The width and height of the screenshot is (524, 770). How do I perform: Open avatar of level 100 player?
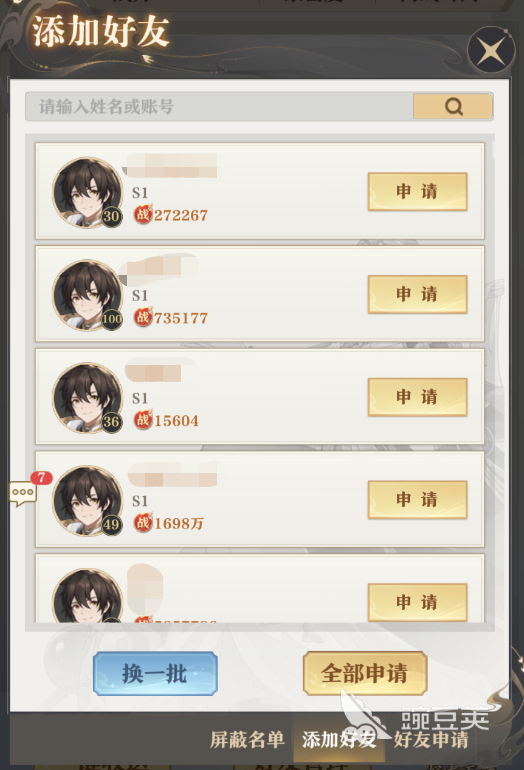pos(87,296)
